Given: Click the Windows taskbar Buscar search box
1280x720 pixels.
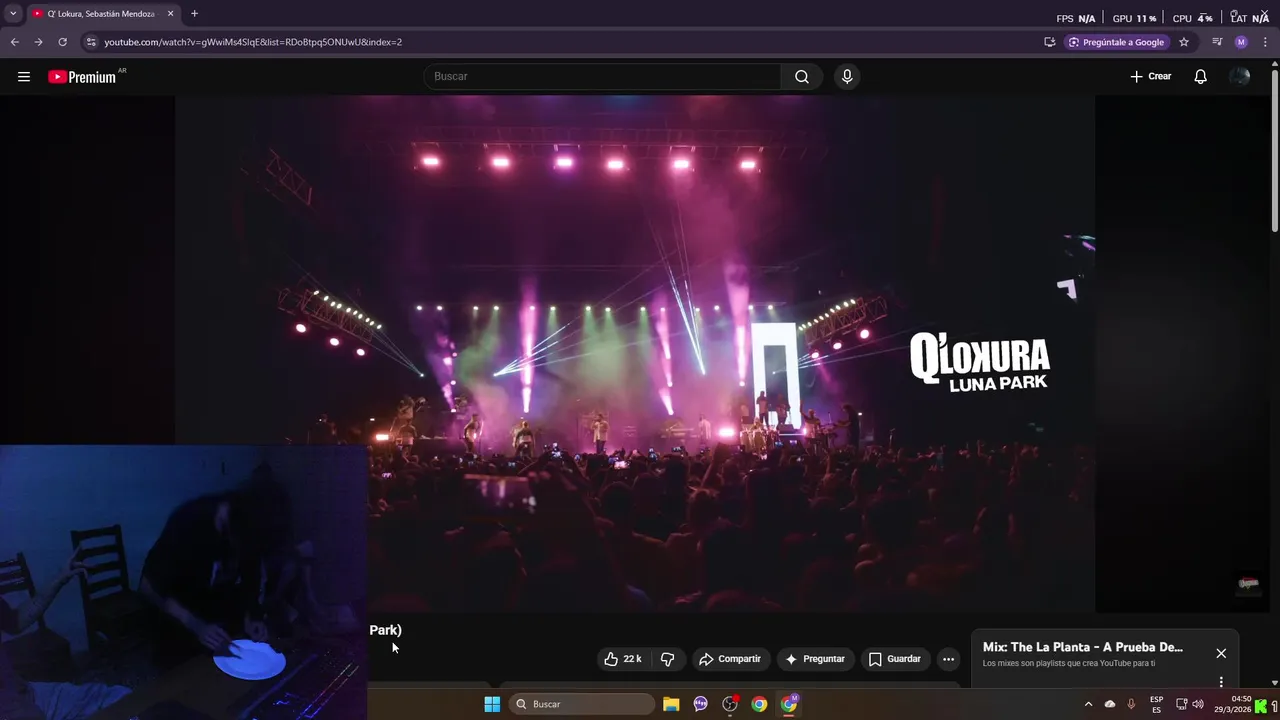Looking at the screenshot, I should 582,704.
